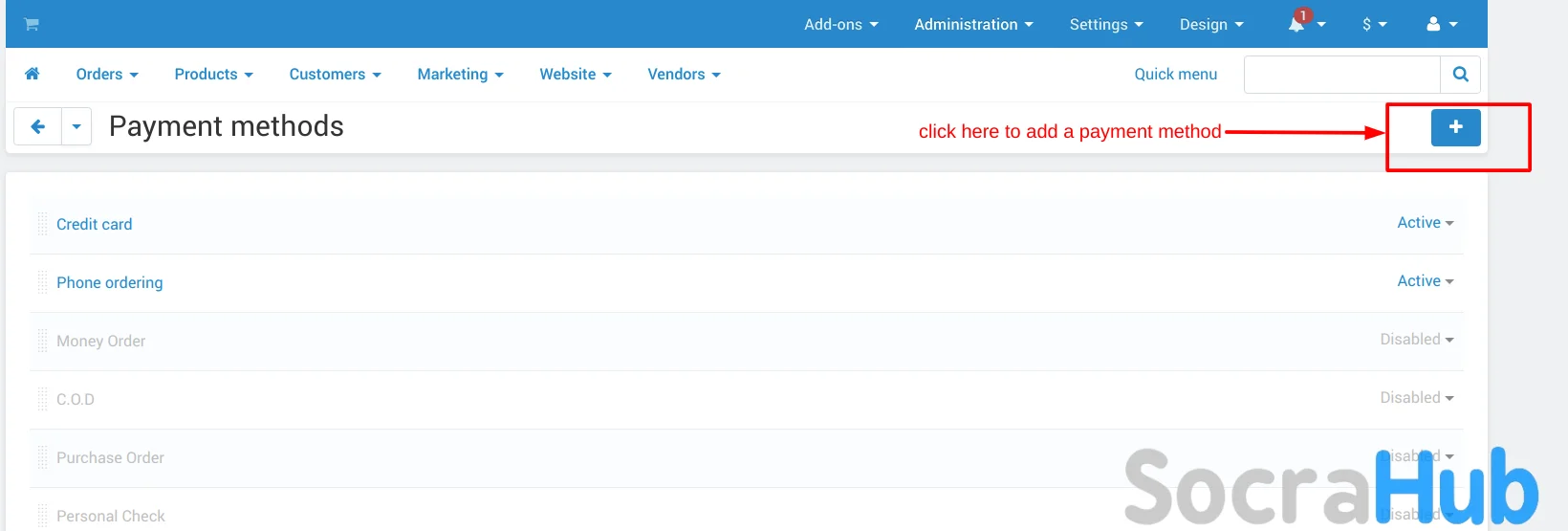1568x531 pixels.
Task: Open the notifications bell icon
Action: [x=1297, y=25]
